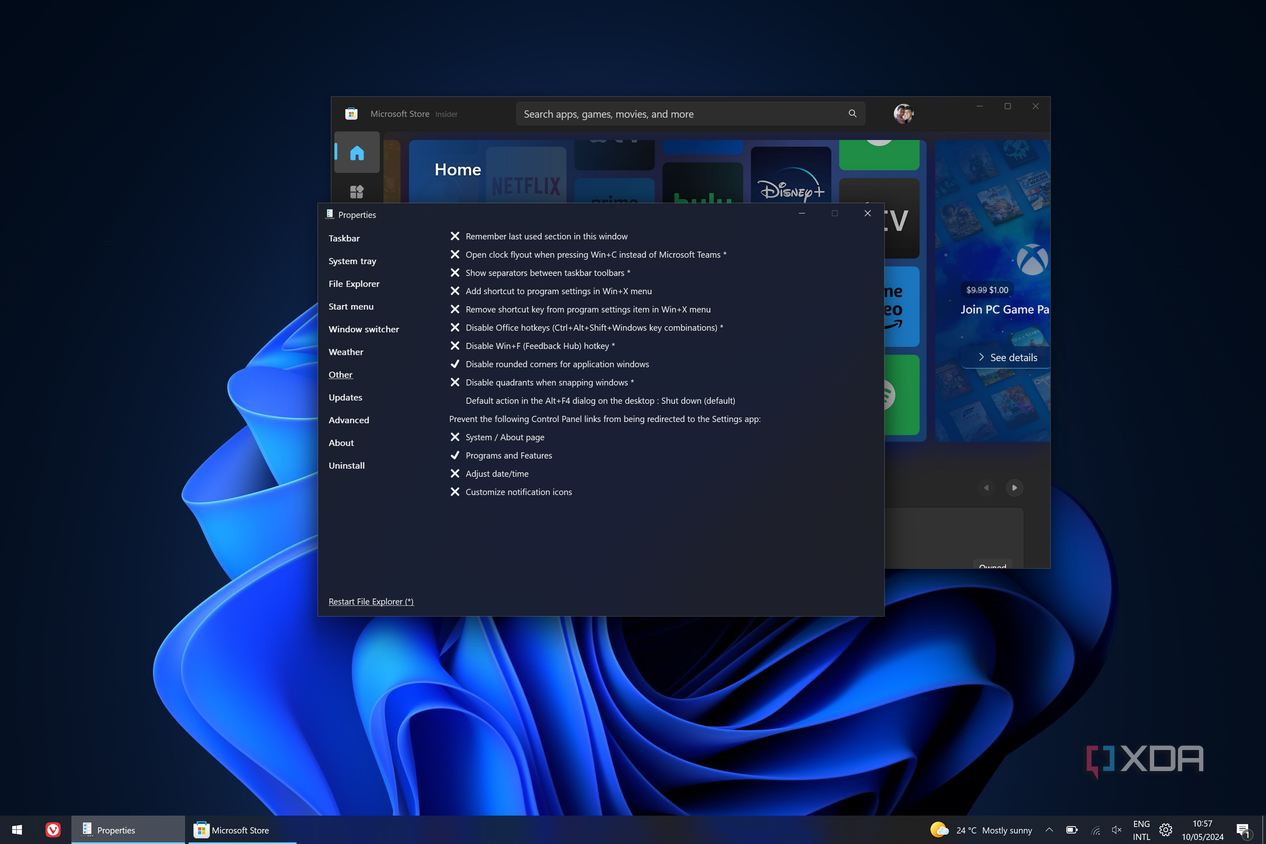Click next arrow in Store carousel
Image resolution: width=1266 pixels, height=844 pixels.
tap(1014, 488)
